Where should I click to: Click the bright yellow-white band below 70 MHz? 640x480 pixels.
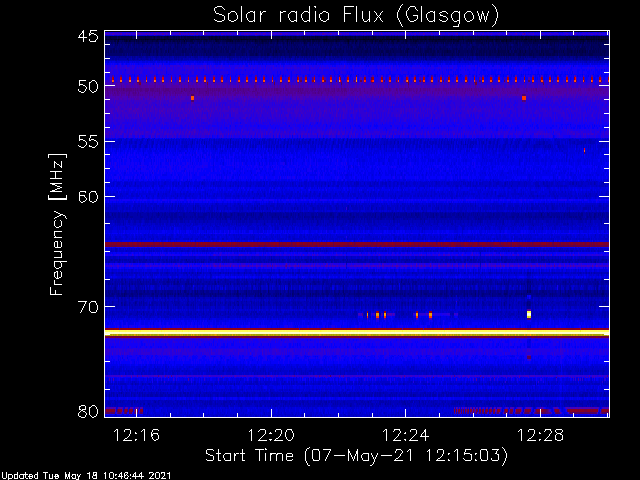357,333
